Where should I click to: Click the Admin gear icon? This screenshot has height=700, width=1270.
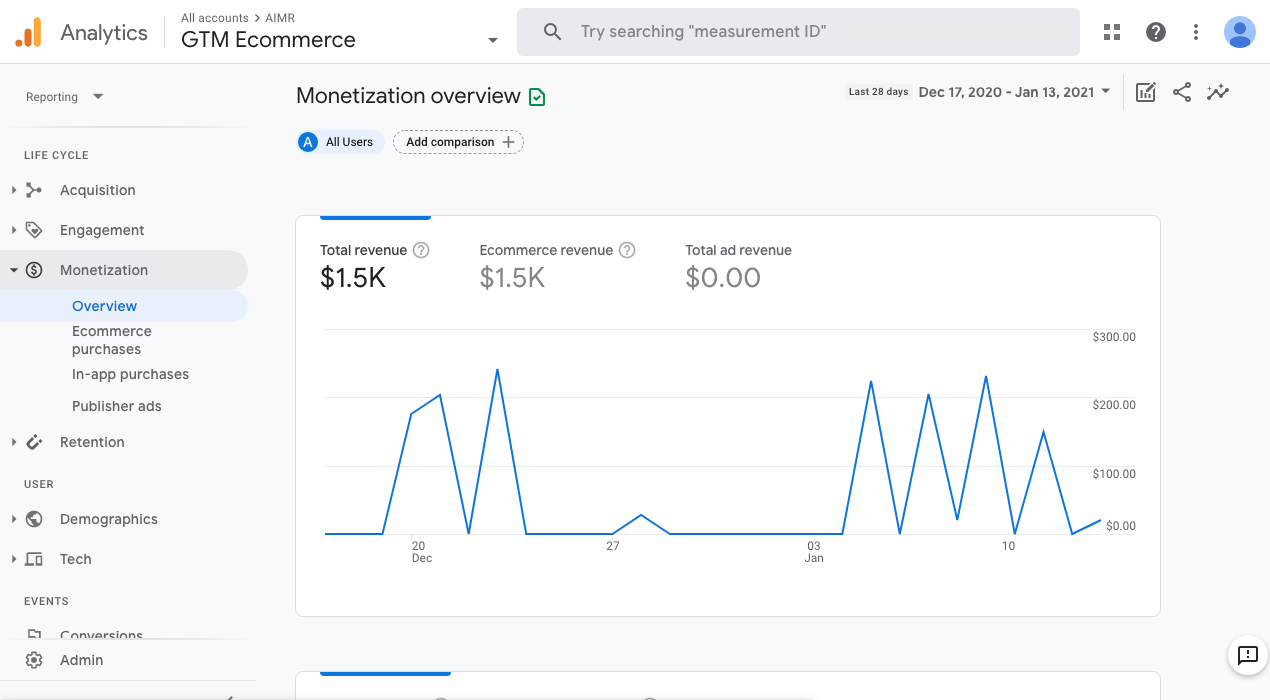coord(34,660)
